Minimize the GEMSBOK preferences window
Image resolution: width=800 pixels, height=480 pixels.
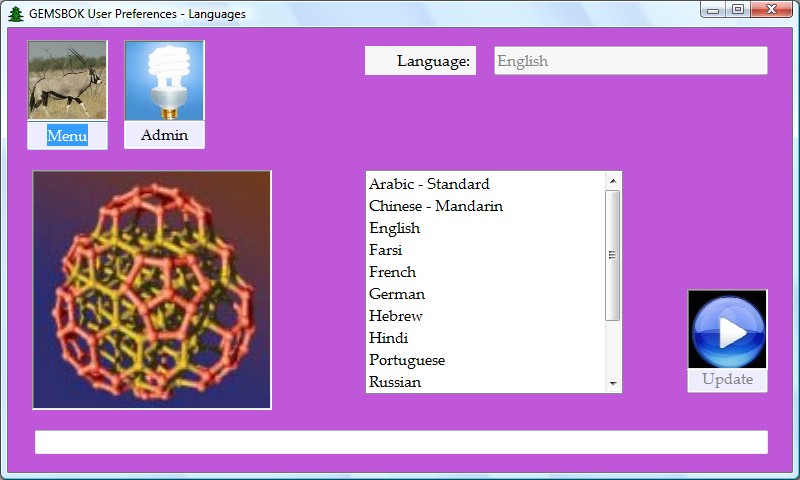pyautogui.click(x=713, y=9)
